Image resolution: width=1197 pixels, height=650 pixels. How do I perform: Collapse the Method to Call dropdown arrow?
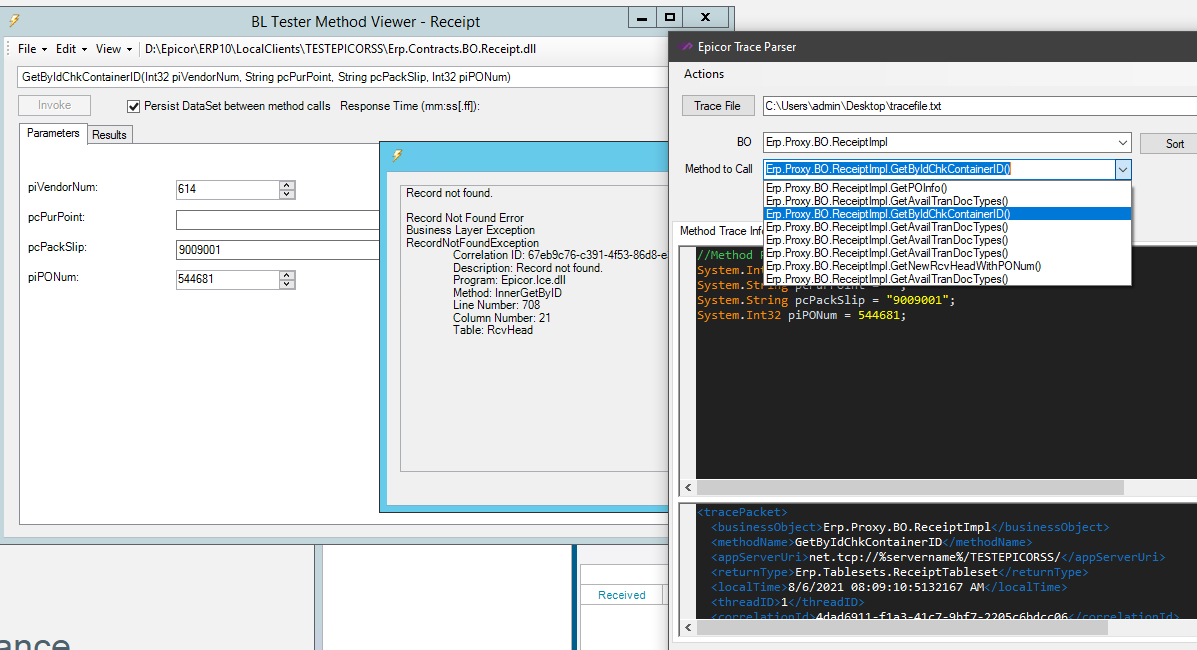pos(1122,169)
